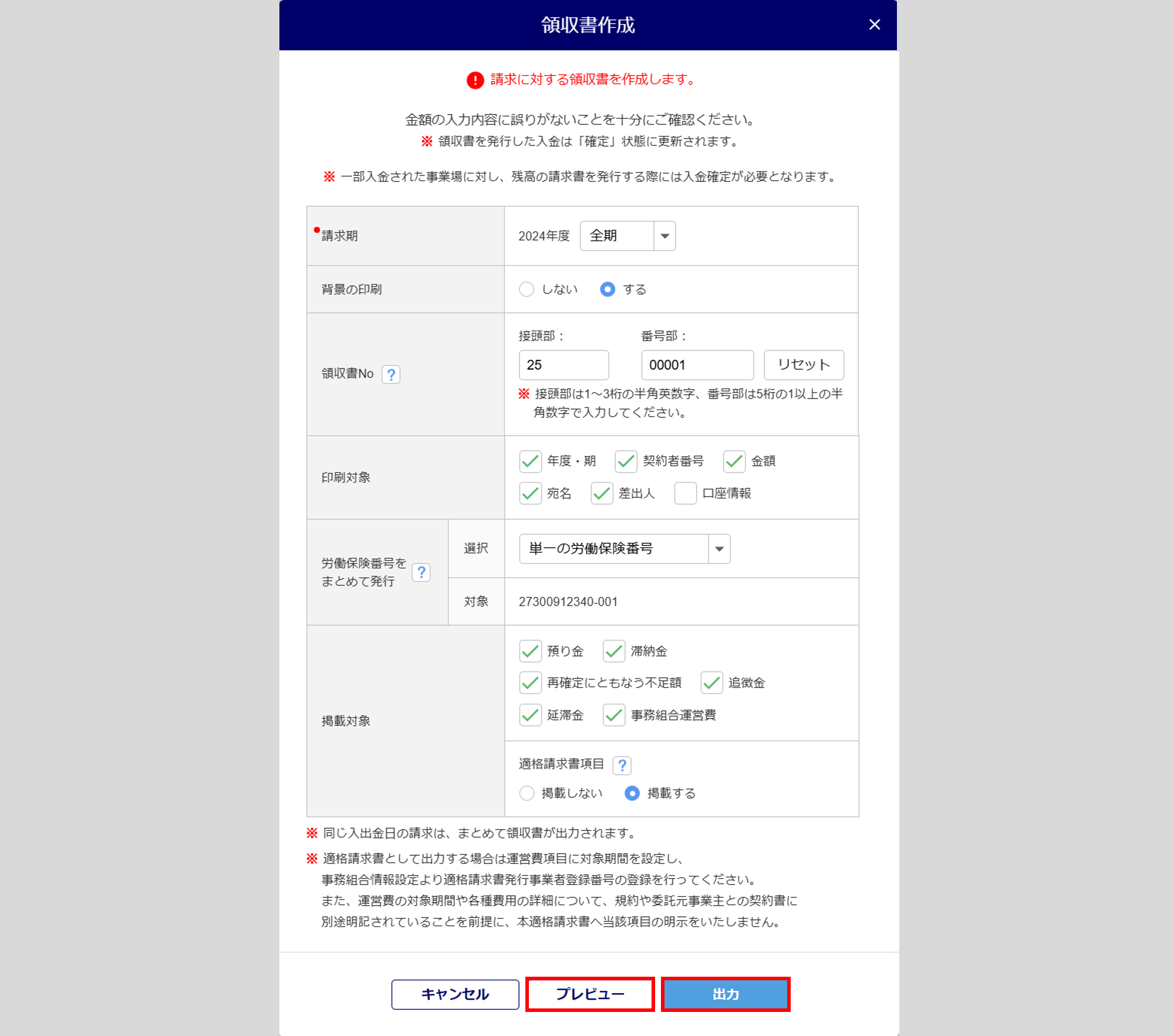
Task: Click help icon next to 領収書No
Action: tap(391, 374)
